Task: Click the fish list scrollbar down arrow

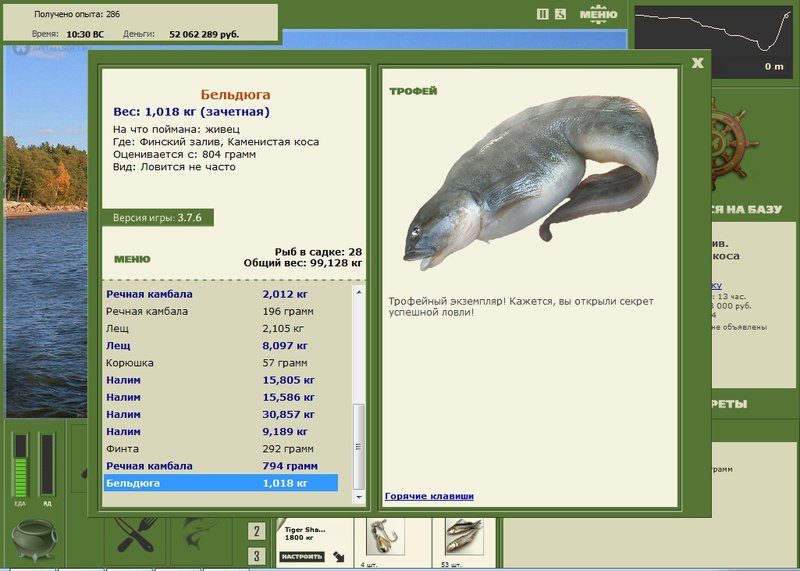Action: [x=359, y=496]
